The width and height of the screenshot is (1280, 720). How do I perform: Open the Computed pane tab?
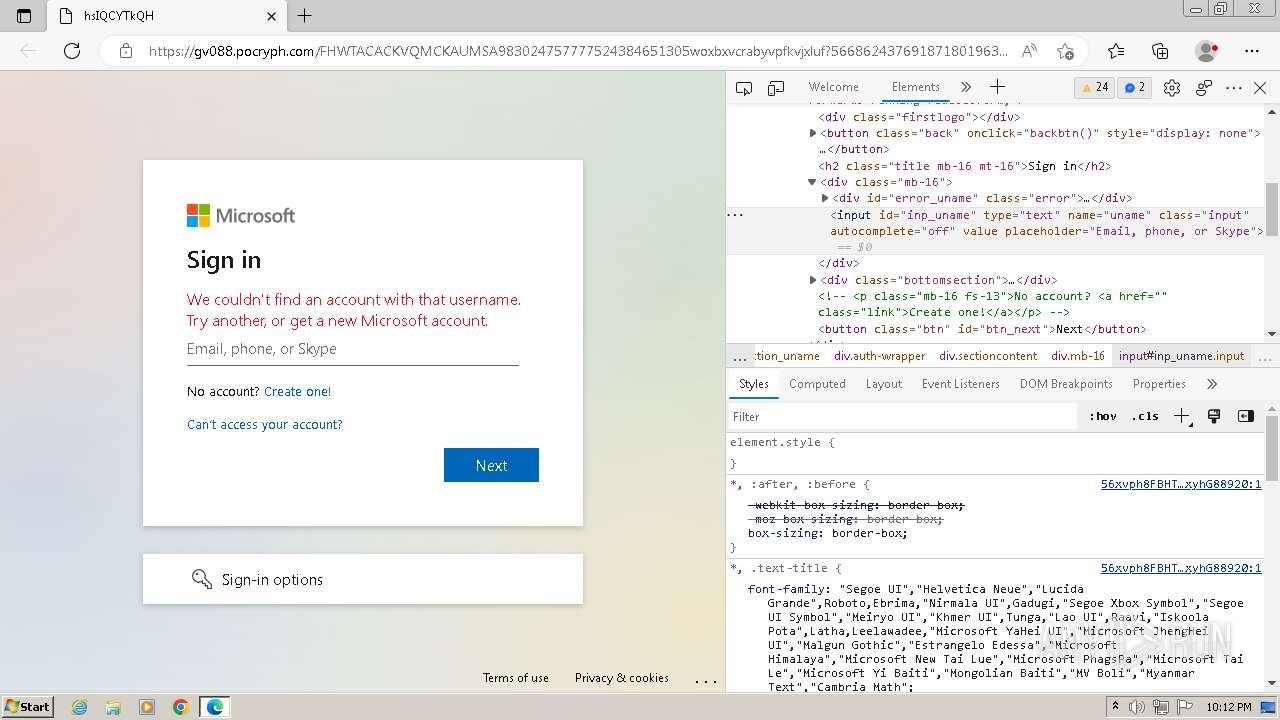click(817, 384)
